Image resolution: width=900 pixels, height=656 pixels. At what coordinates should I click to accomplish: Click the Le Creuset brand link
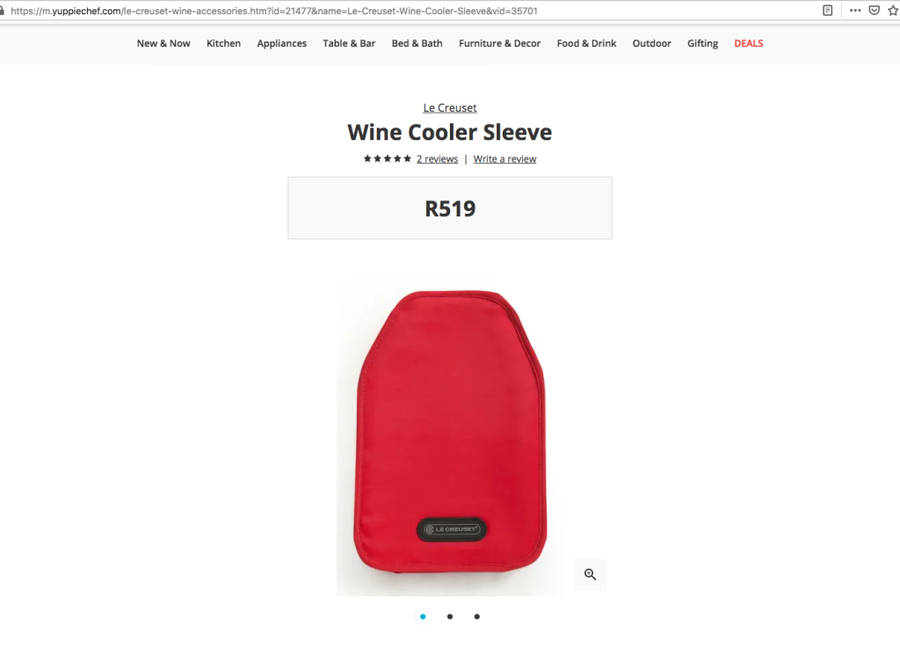450,108
